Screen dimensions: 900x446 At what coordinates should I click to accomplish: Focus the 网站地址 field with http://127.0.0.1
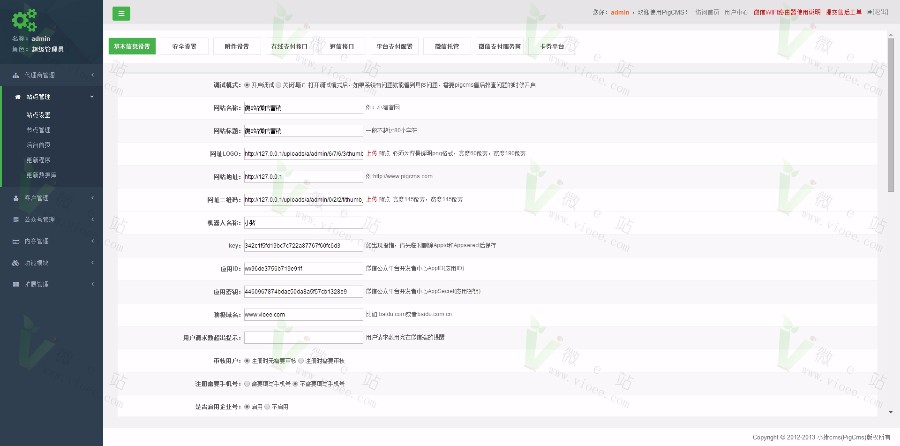tap(304, 177)
